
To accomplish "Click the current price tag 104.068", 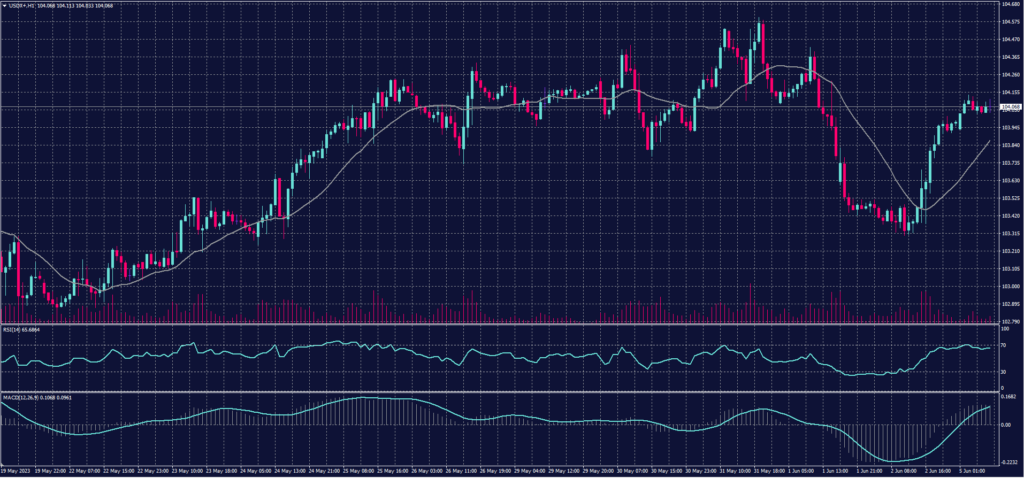I will click(1009, 108).
